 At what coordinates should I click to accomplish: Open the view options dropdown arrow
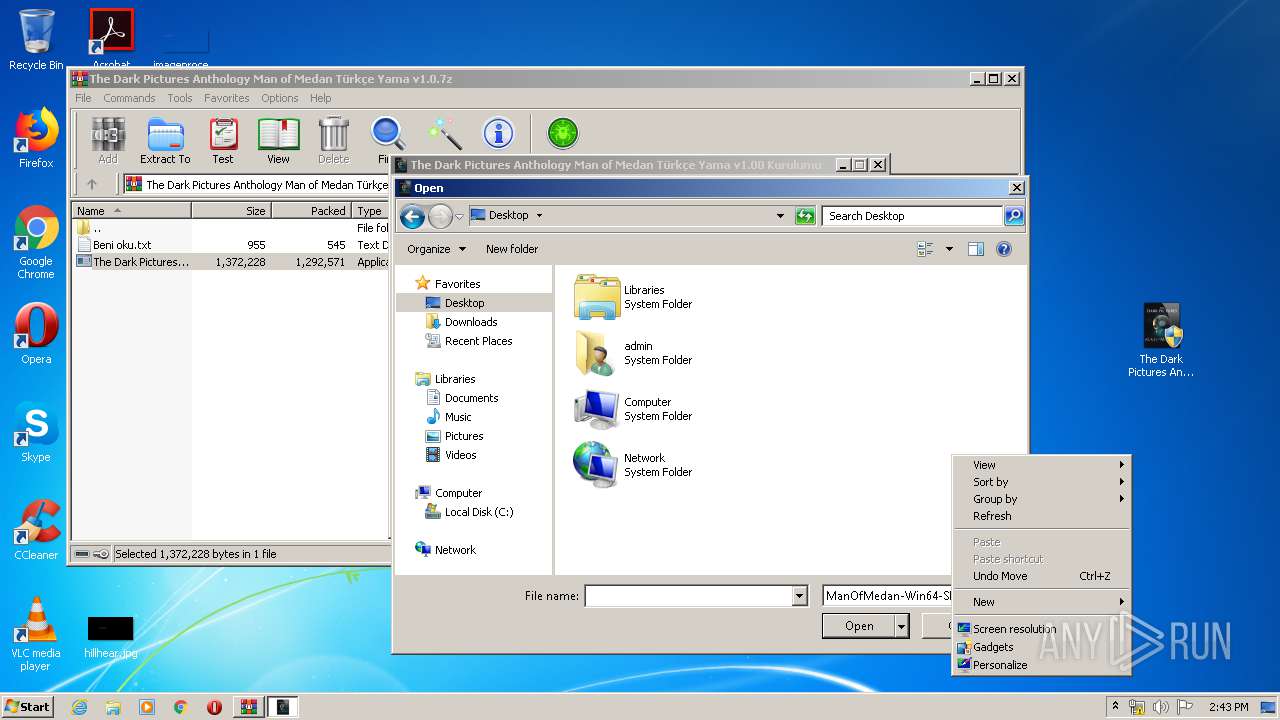coord(949,249)
